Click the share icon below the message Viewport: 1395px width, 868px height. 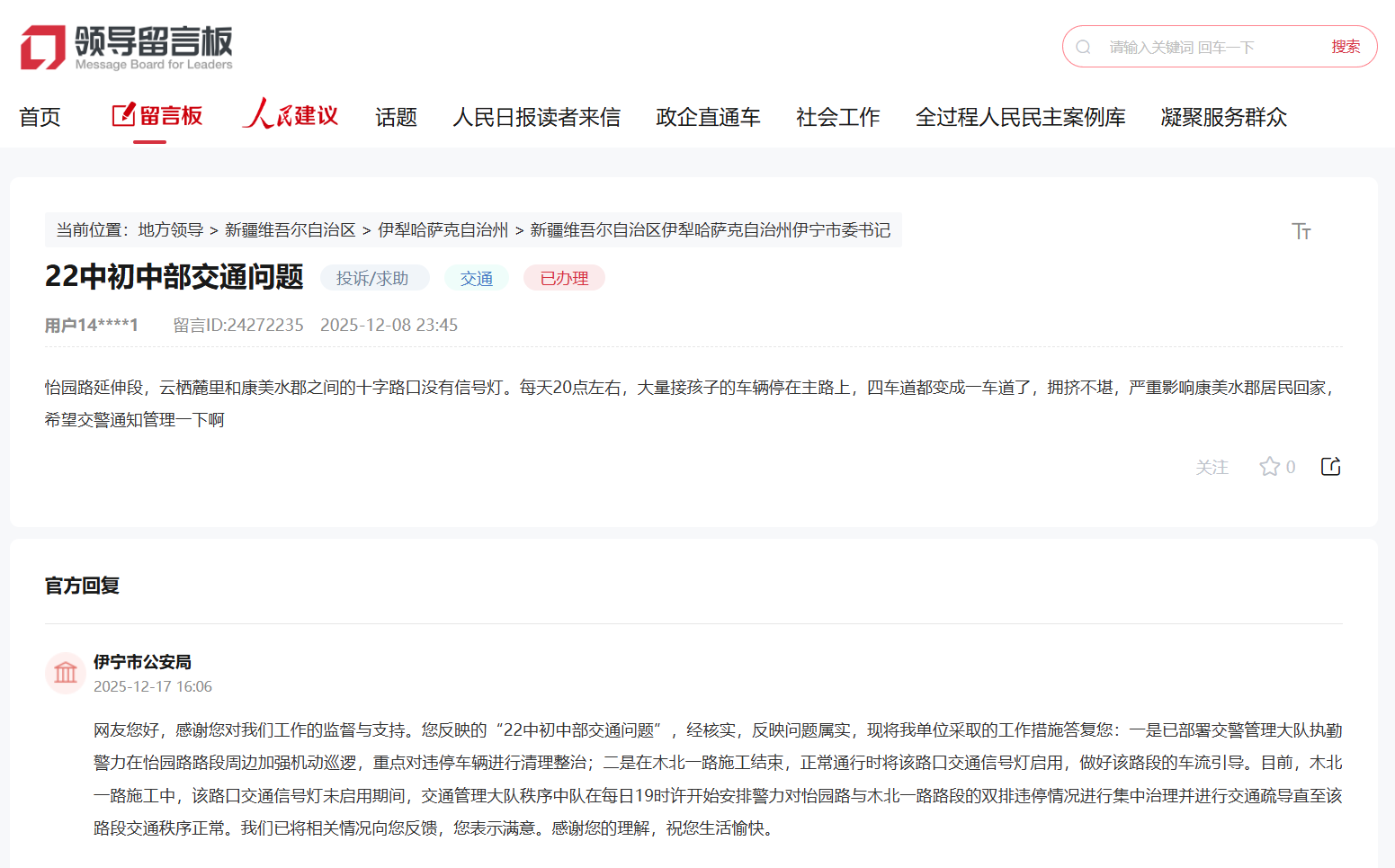click(x=1330, y=467)
